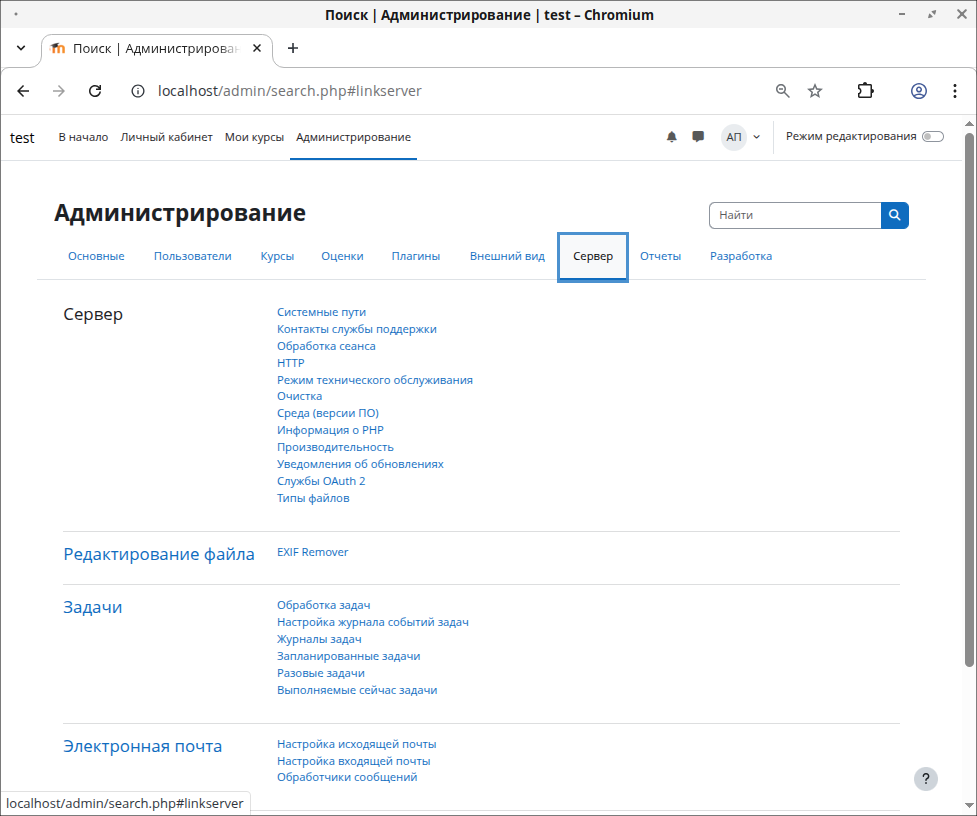This screenshot has height=816, width=977.
Task: Click the Найти search input field
Action: pyautogui.click(x=794, y=215)
